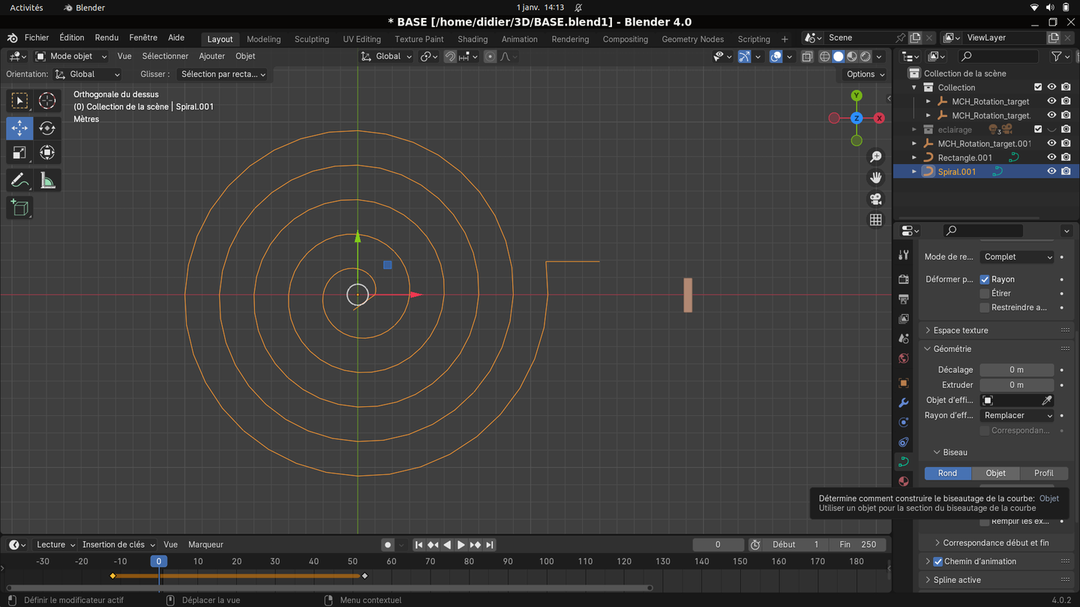This screenshot has width=1080, height=607.
Task: Pick the Add Cube tool
Action: (19, 208)
